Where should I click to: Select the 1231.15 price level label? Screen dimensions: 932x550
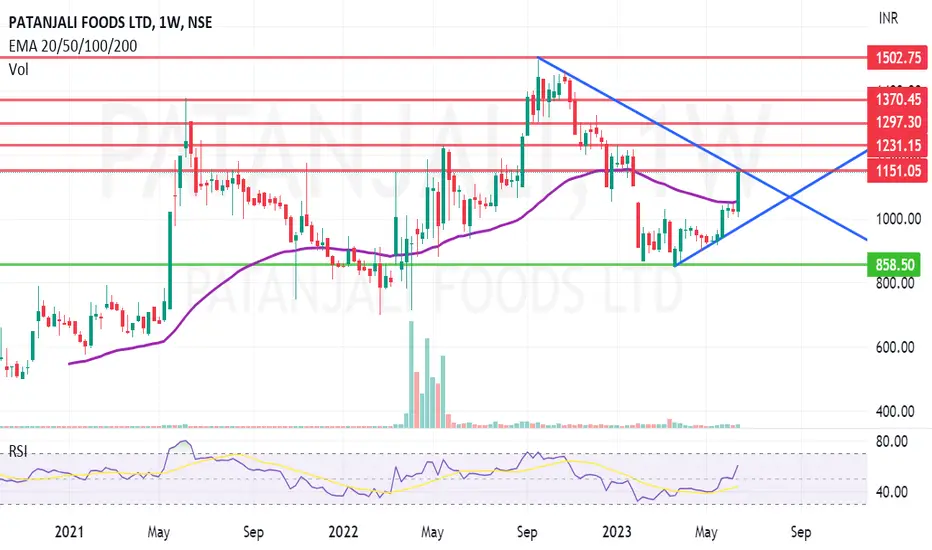pos(898,146)
